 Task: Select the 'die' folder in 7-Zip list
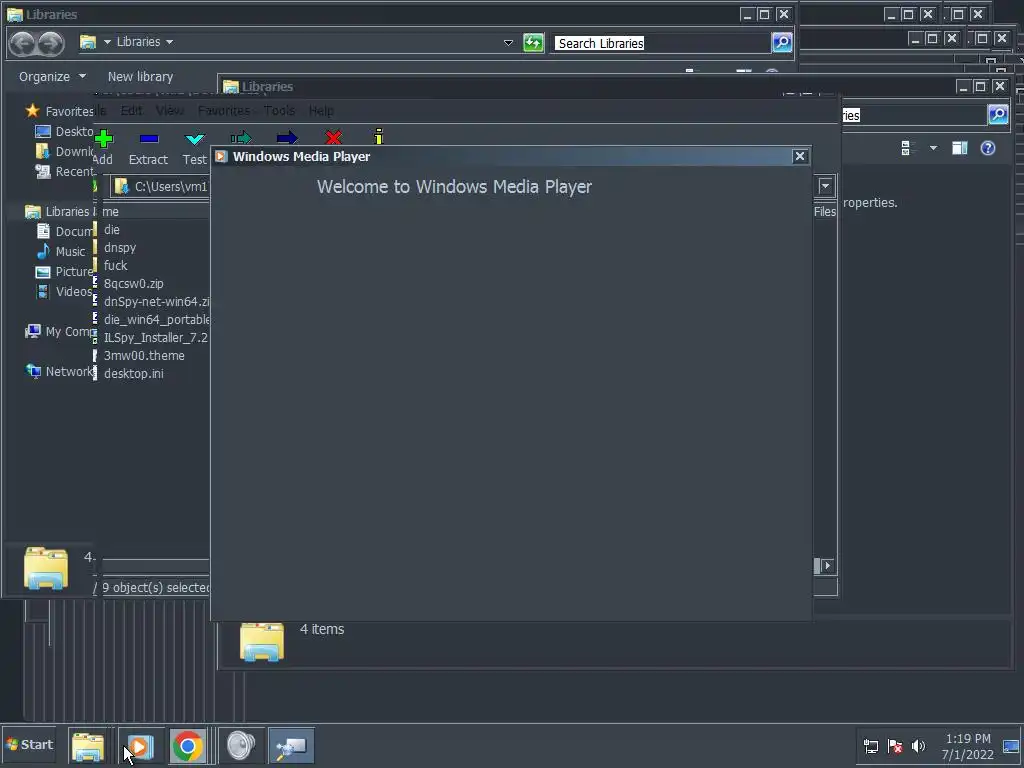(x=112, y=230)
